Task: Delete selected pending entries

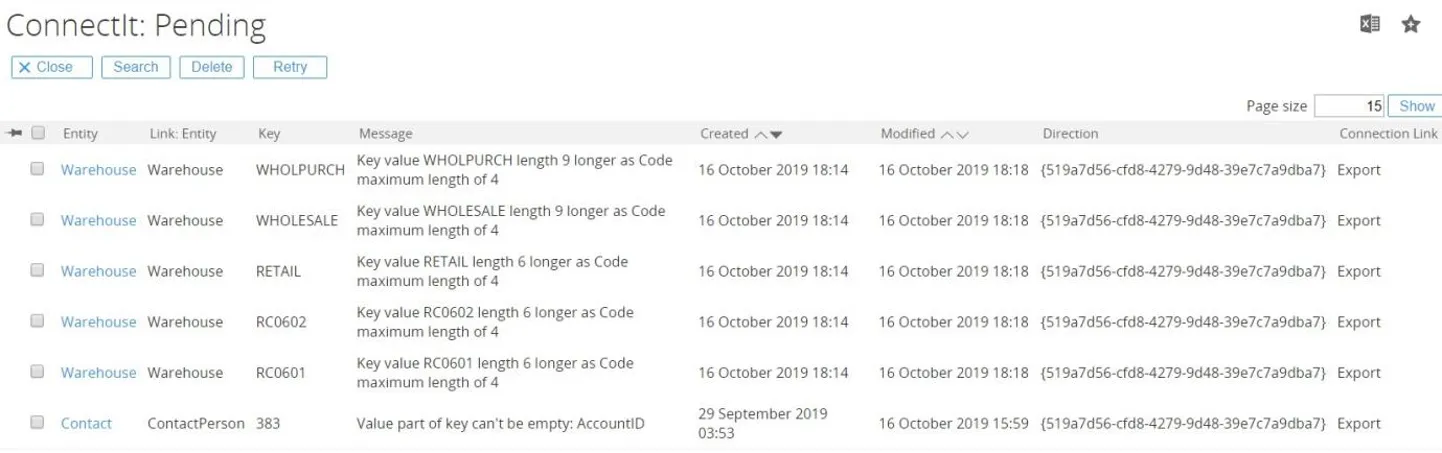Action: pos(211,67)
